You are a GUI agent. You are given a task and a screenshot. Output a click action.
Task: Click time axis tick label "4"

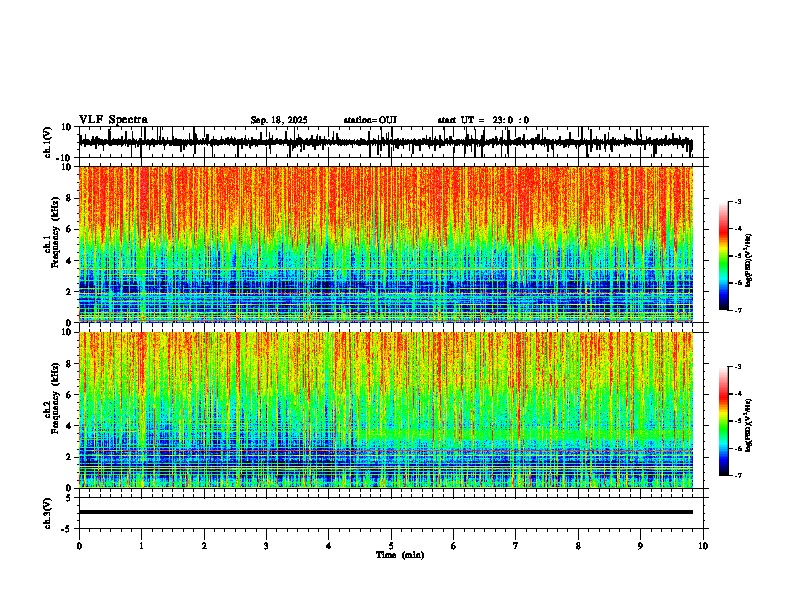[x=329, y=546]
